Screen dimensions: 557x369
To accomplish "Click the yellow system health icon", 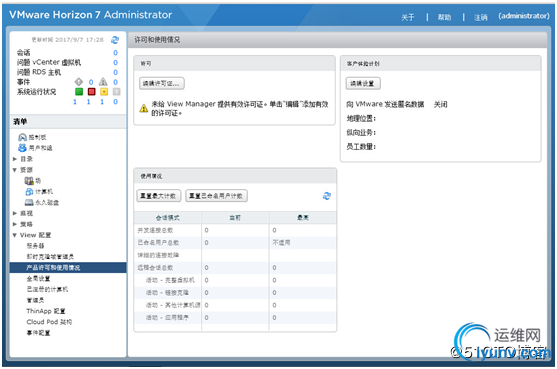I will pyautogui.click(x=104, y=92).
